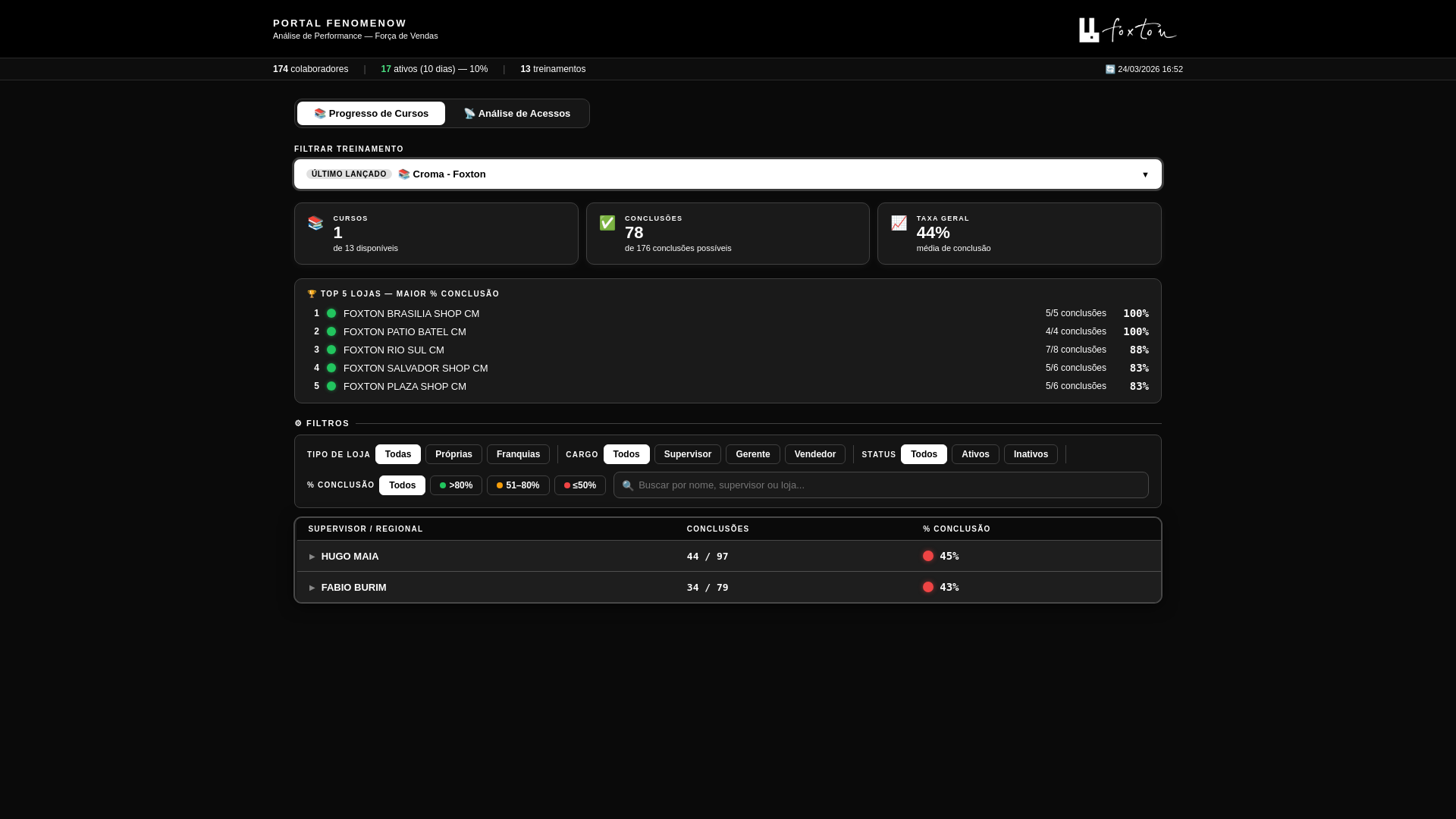The height and width of the screenshot is (819, 1456).
Task: Open the Análise de Acessos tab
Action: pos(517,114)
